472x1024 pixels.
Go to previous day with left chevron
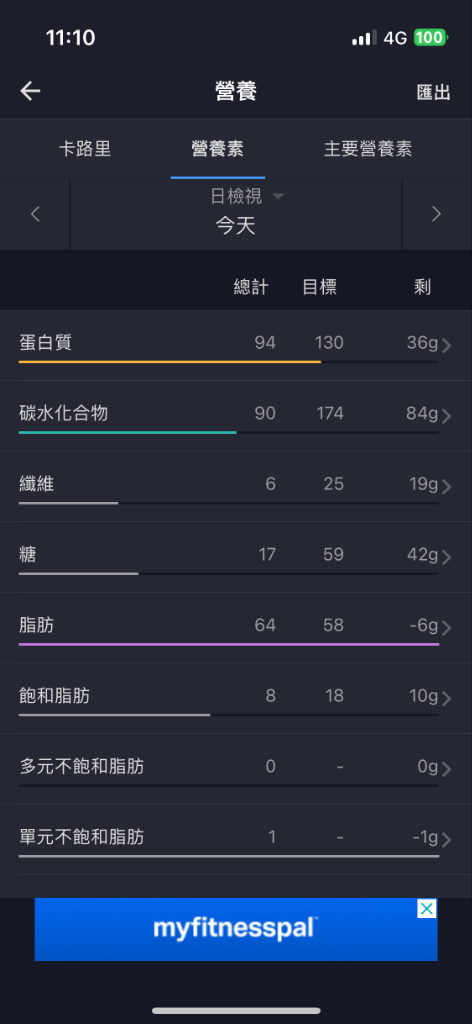coord(35,214)
